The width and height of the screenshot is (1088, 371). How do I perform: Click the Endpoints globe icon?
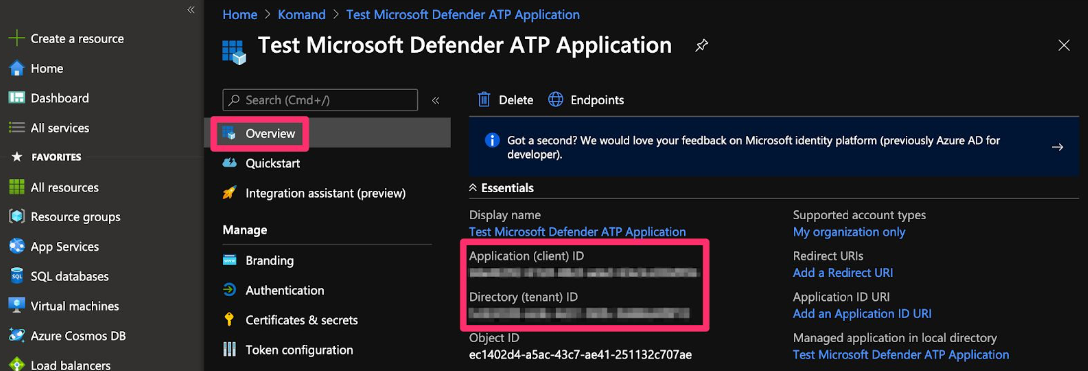[556, 100]
